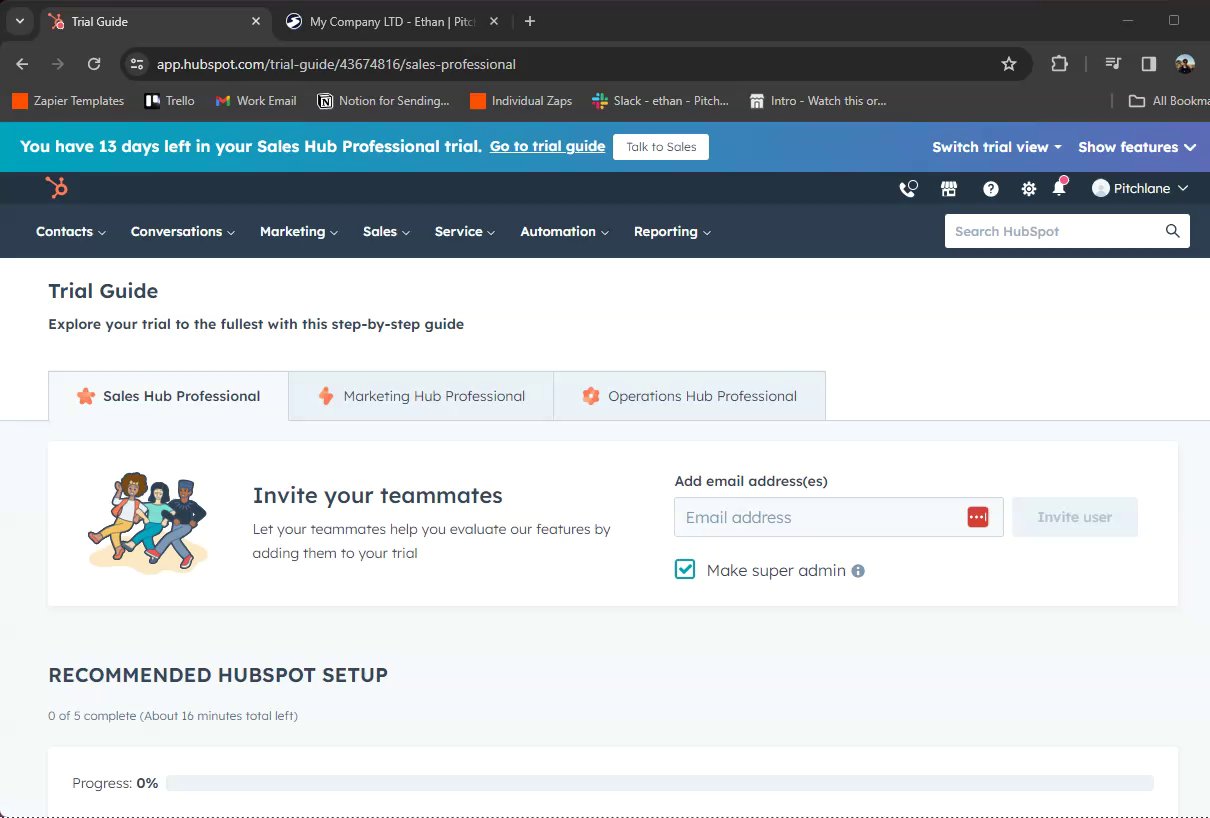Select the Sales Hub Professional tab
1210x818 pixels.
pos(168,396)
